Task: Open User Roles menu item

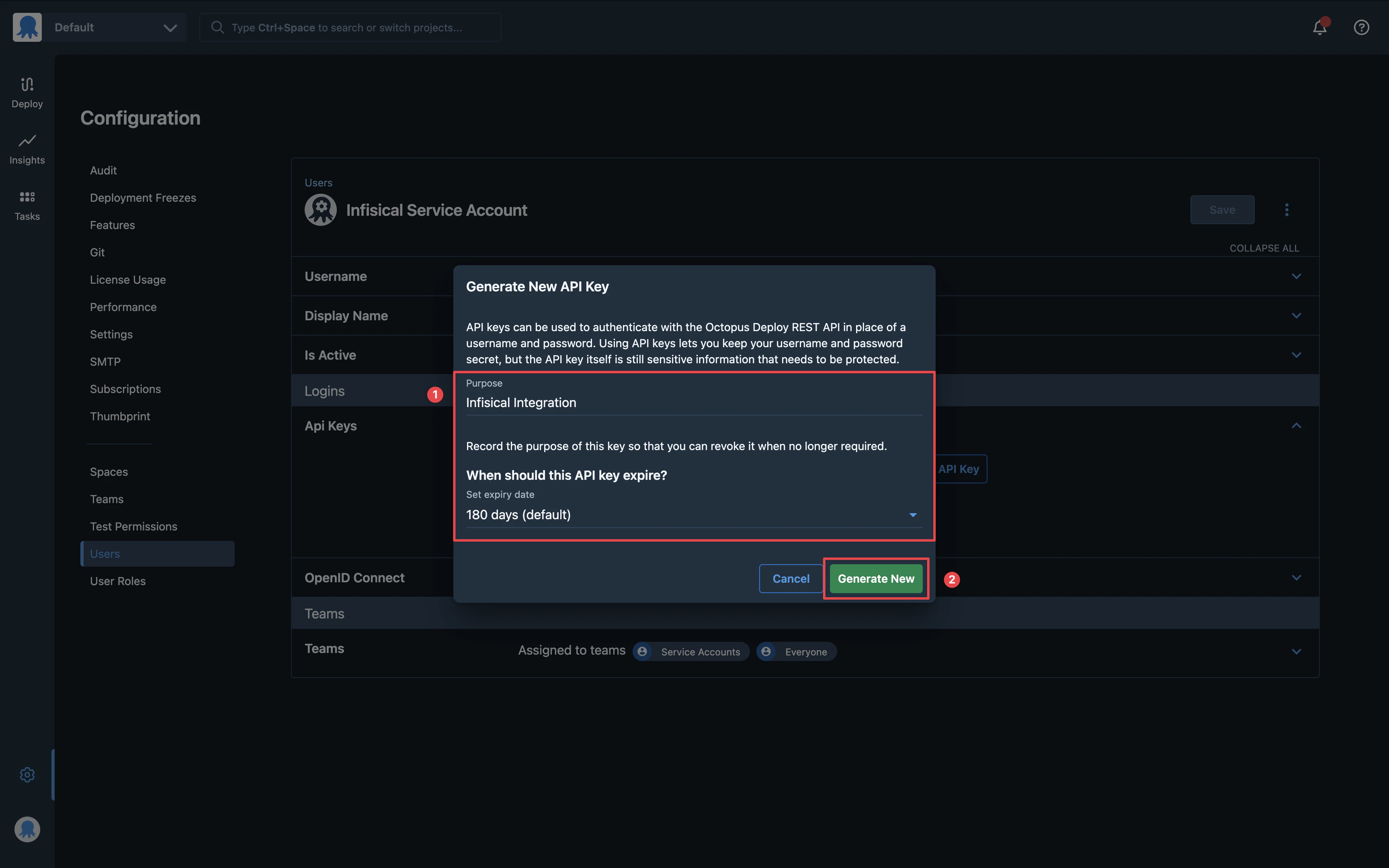Action: [118, 581]
